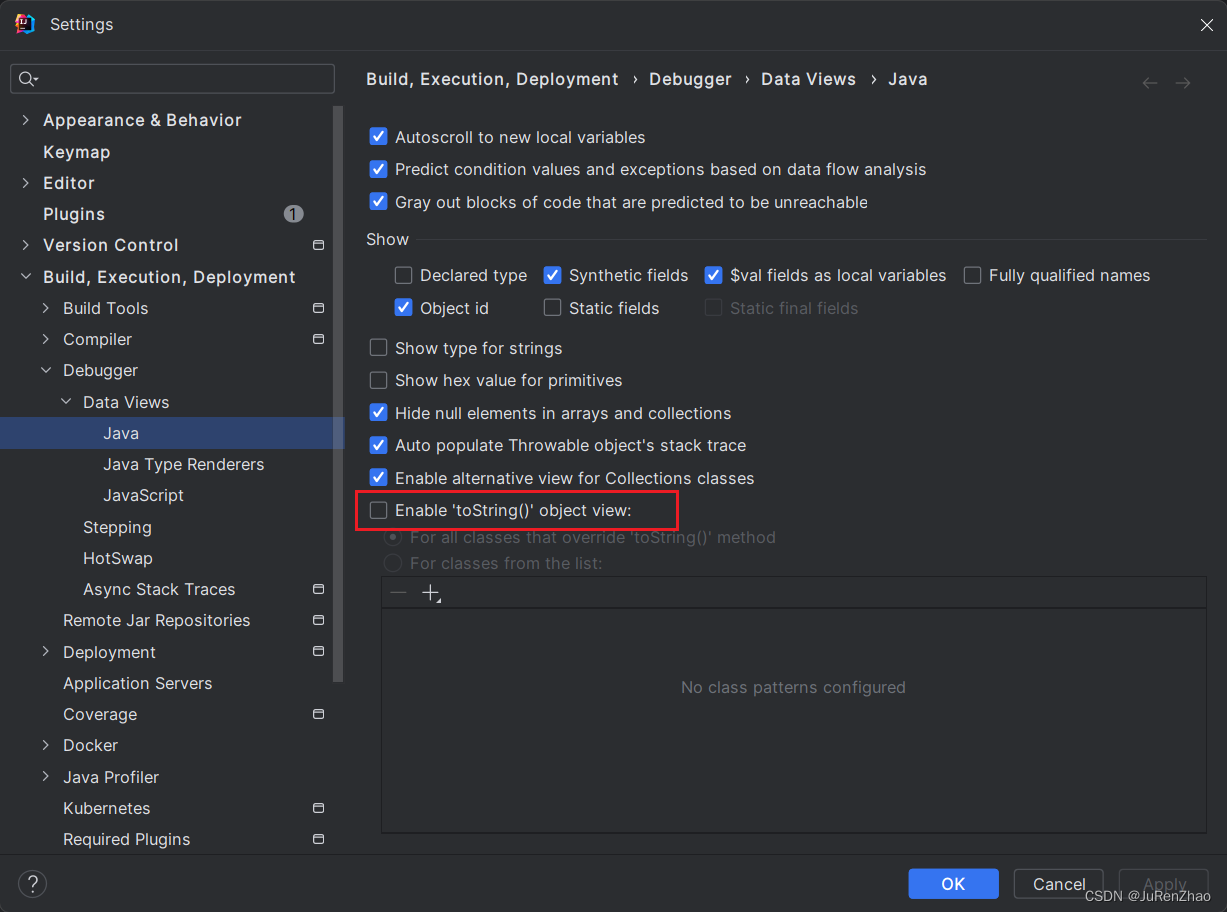The height and width of the screenshot is (912, 1227).
Task: Click project-level icon beside Remote Jar Repositories
Action: [x=318, y=620]
